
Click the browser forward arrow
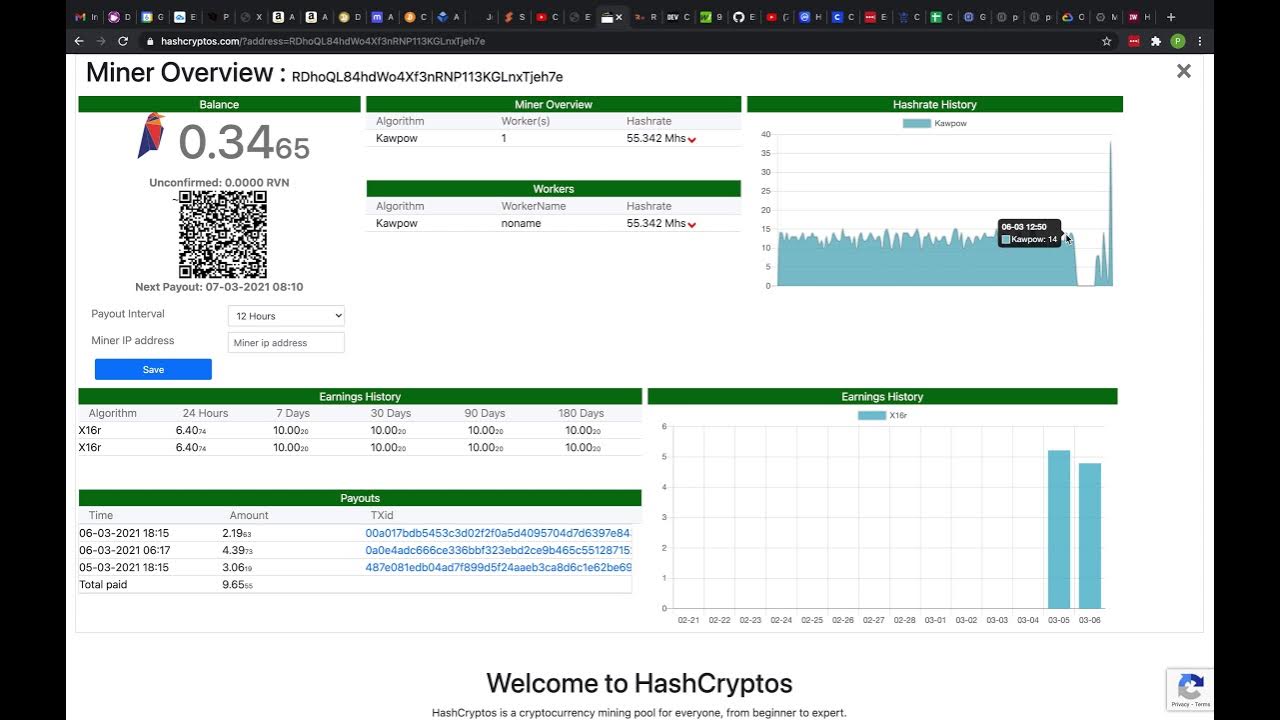click(100, 41)
